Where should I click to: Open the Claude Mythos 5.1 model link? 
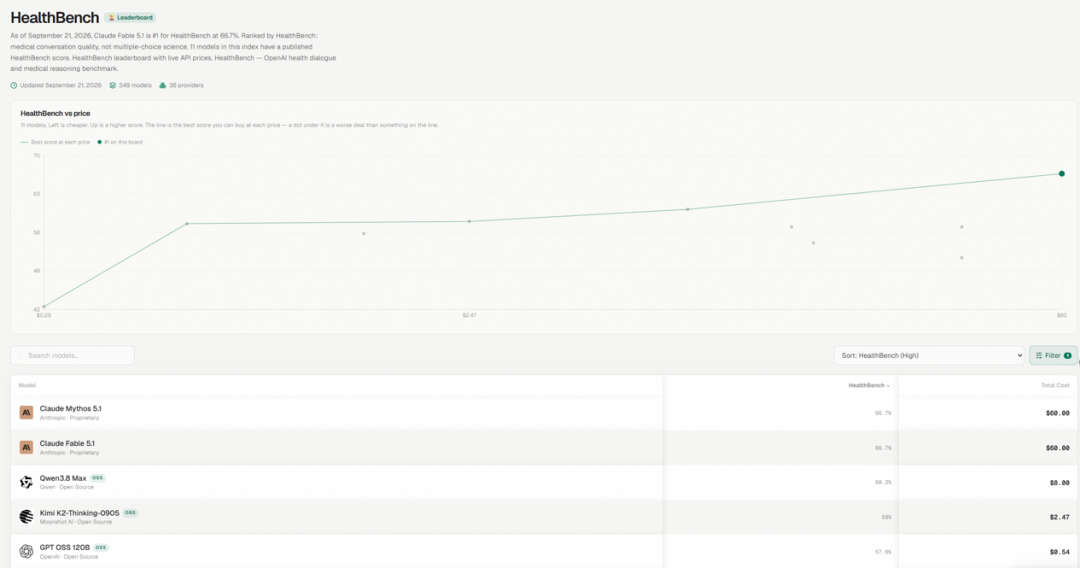coord(70,408)
